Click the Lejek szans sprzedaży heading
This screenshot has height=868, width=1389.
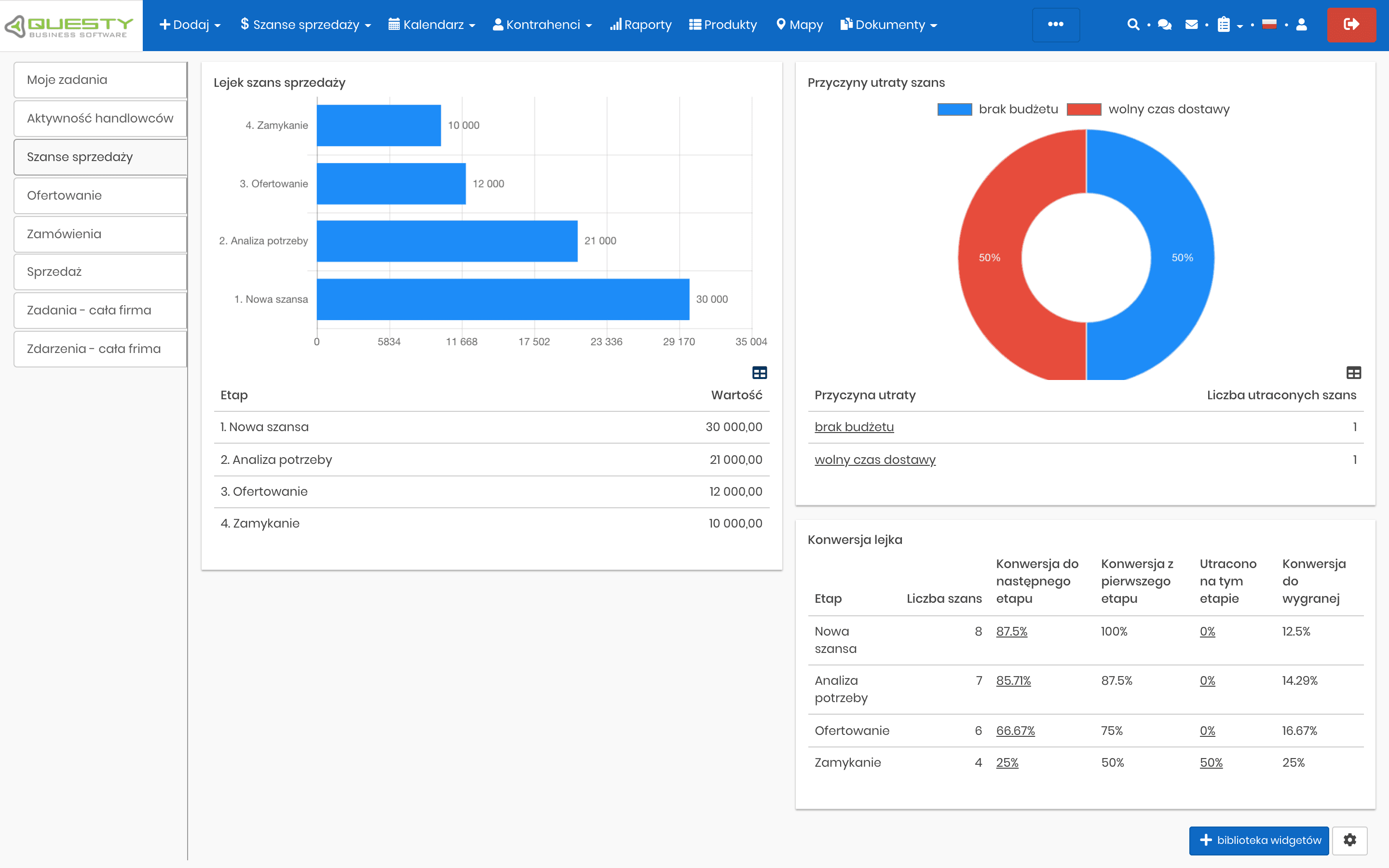pos(280,82)
